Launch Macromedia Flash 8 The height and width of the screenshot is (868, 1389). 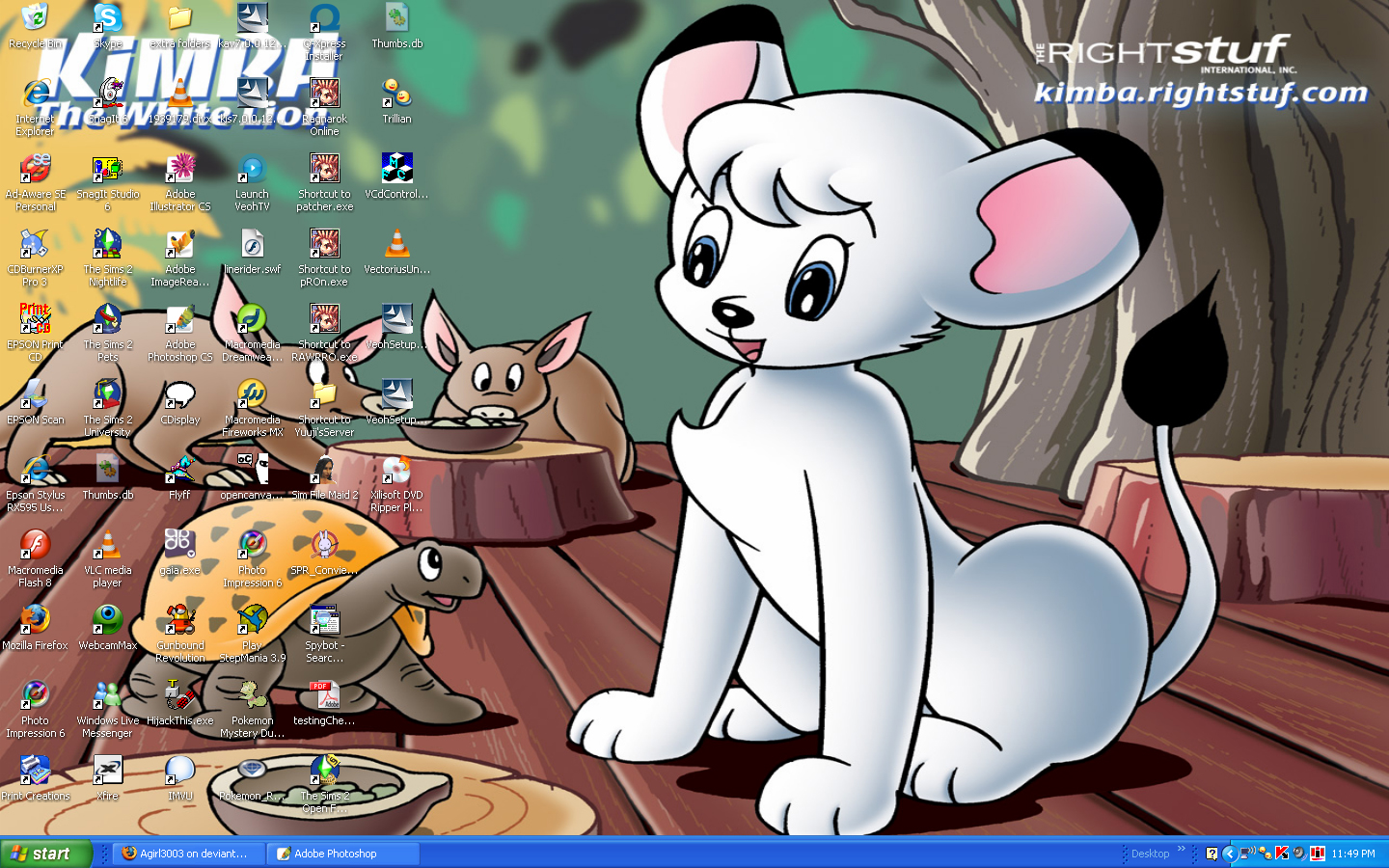pos(35,558)
